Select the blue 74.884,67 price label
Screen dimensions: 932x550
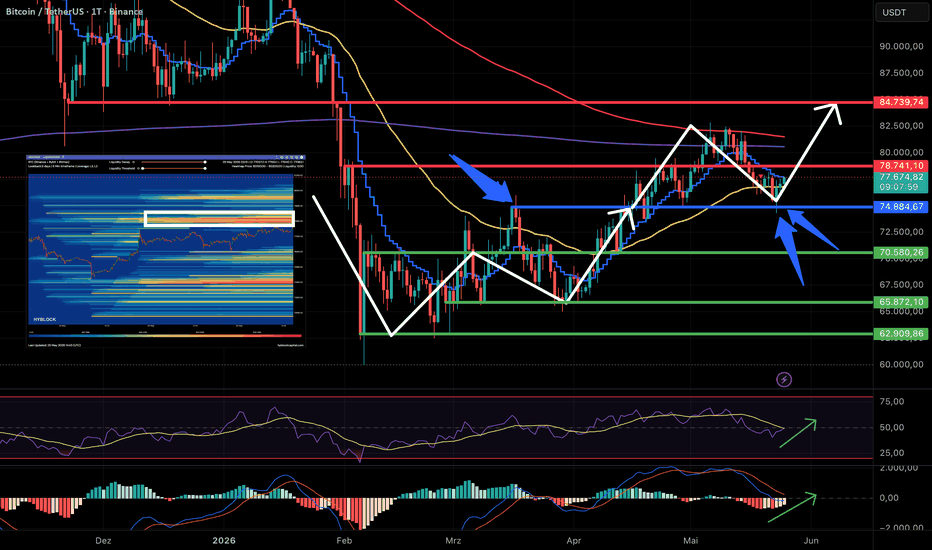[902, 206]
